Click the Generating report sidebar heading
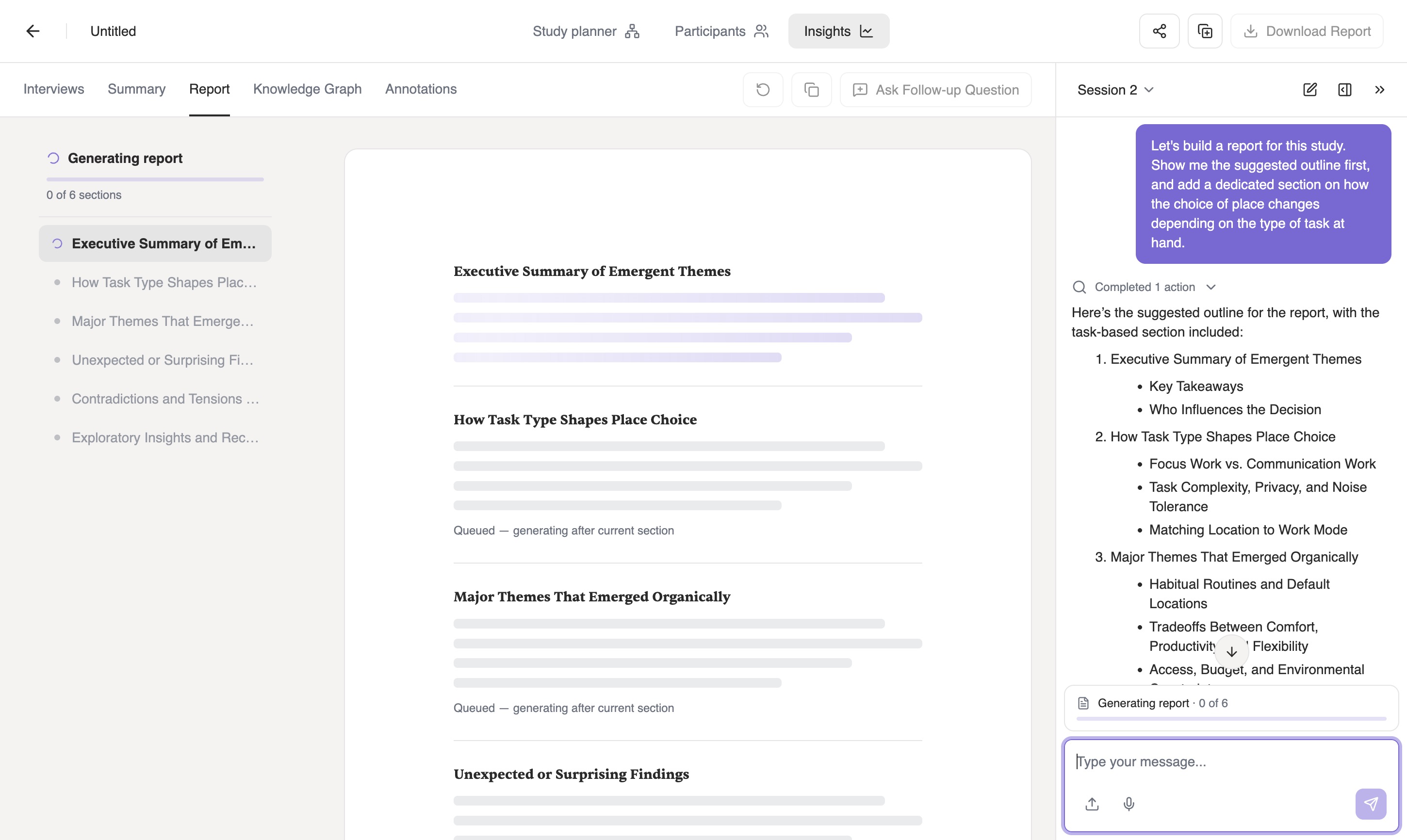This screenshot has width=1407, height=840. click(x=125, y=158)
